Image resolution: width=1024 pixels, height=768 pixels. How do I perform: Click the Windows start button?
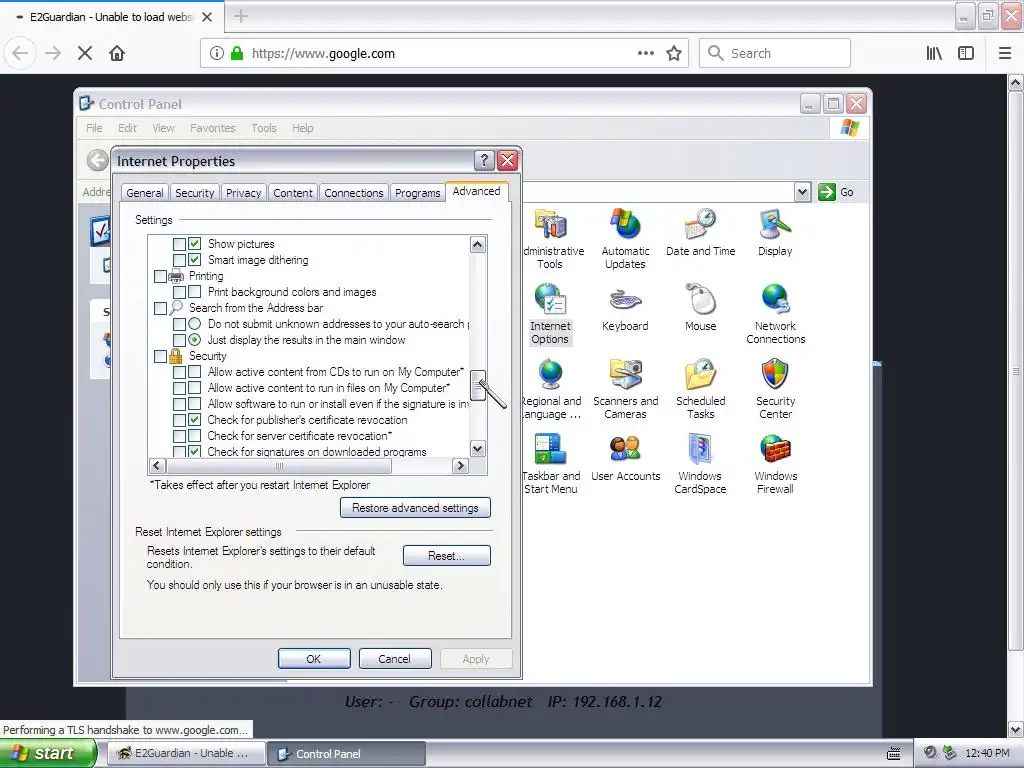[x=46, y=754]
